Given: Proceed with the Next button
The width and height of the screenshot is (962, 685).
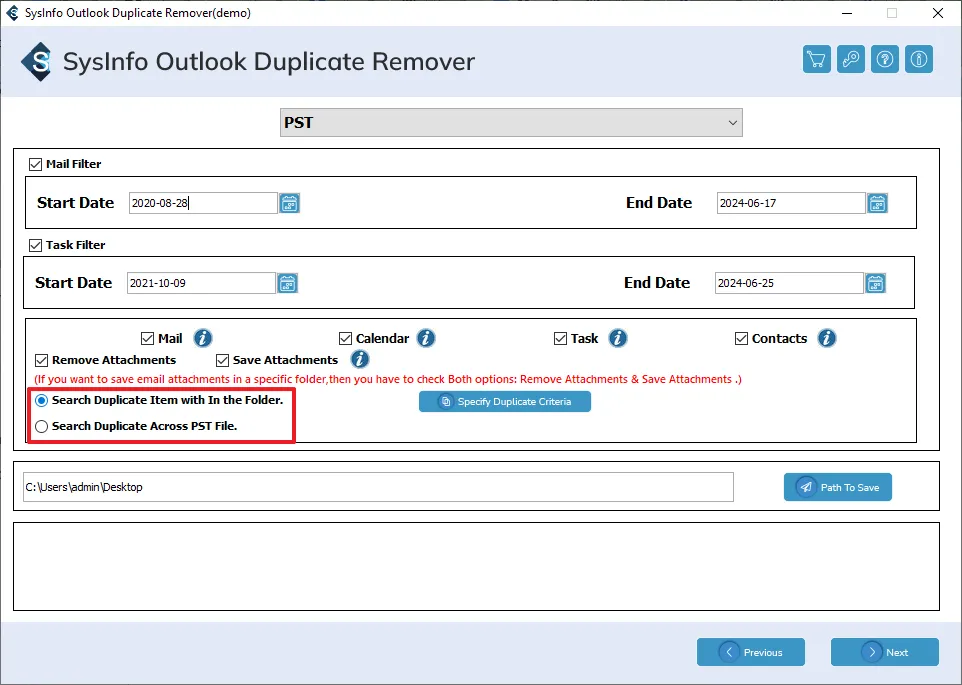Looking at the screenshot, I should click(x=885, y=652).
